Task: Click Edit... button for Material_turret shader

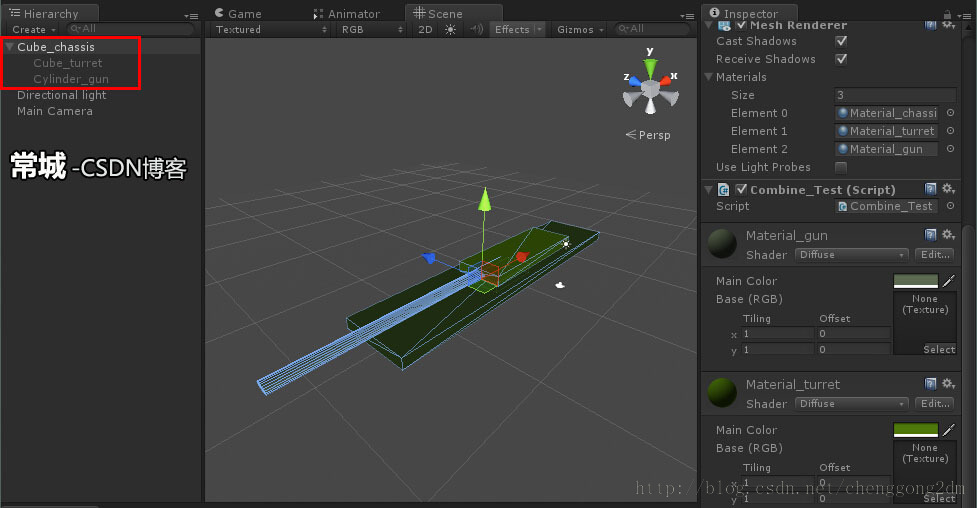Action: (935, 403)
